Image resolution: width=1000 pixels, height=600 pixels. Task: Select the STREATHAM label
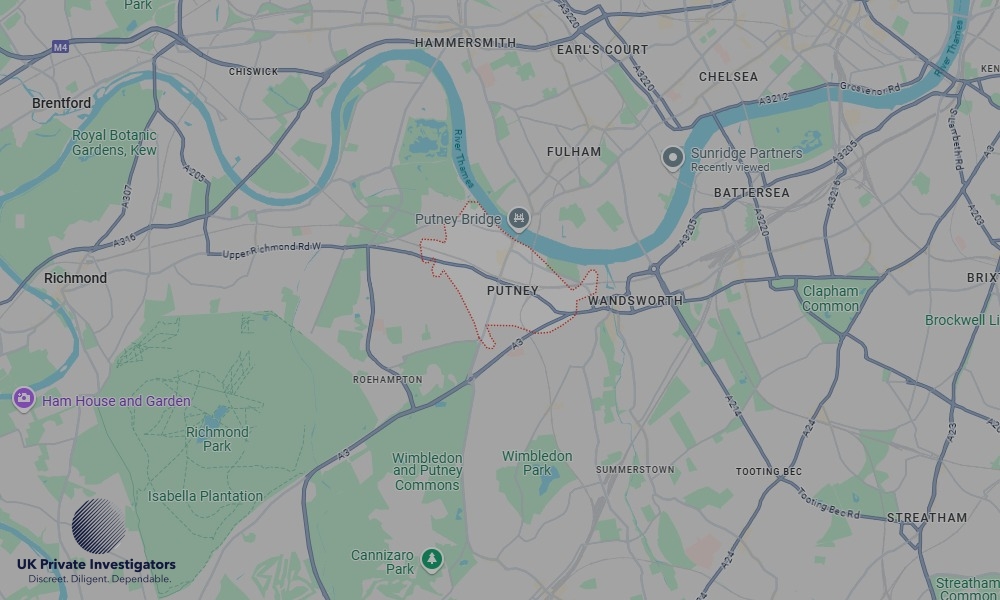pos(927,518)
